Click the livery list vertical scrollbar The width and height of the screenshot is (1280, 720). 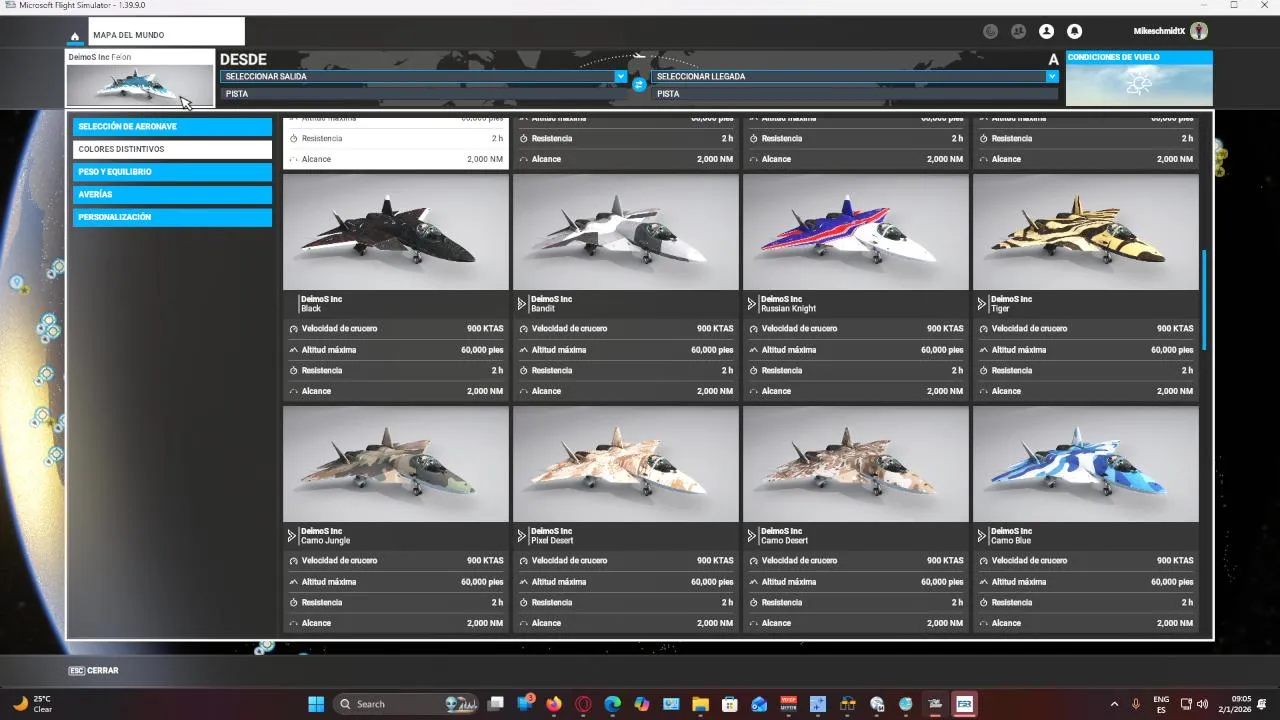tap(1204, 299)
